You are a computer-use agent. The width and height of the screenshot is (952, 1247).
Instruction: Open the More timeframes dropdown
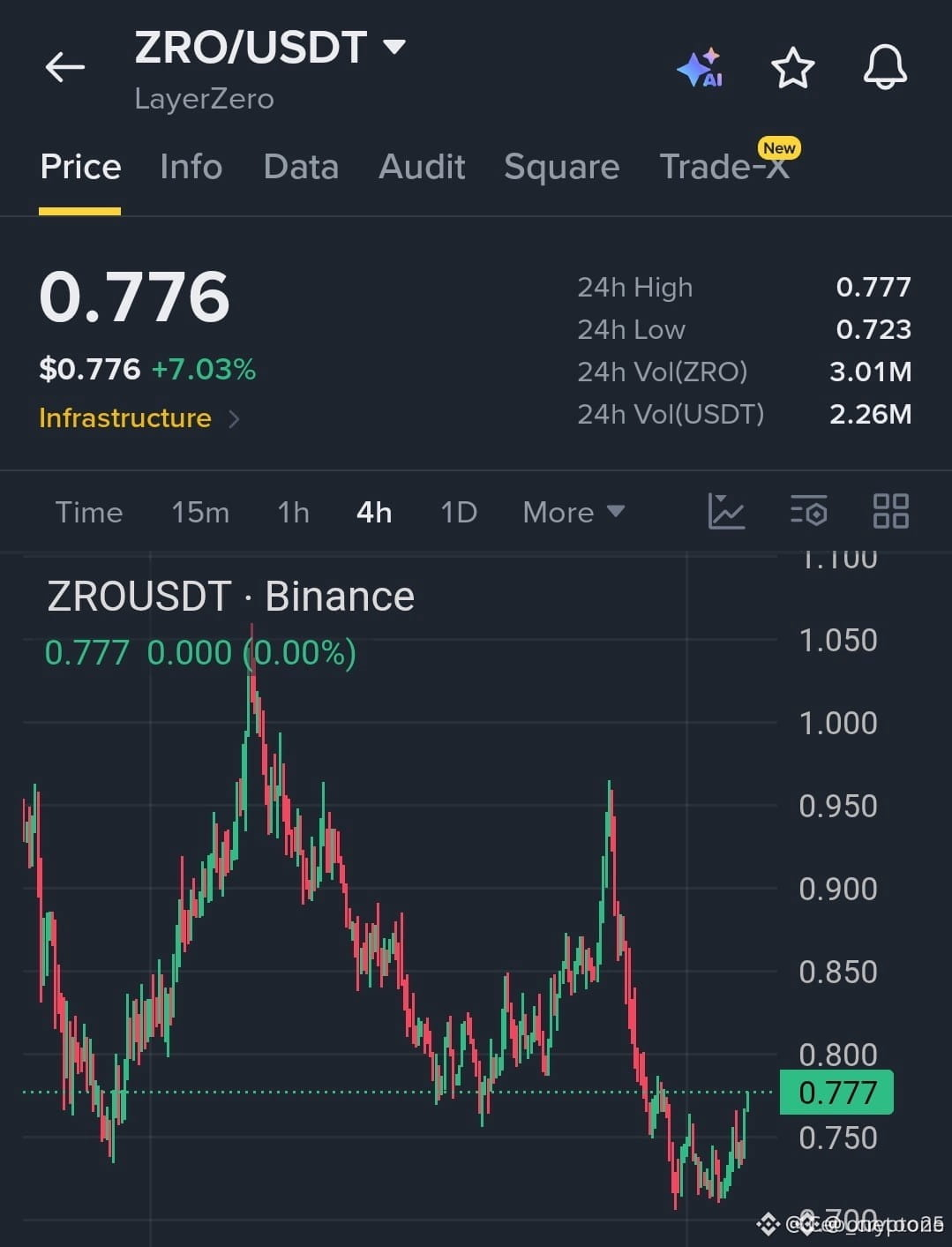(x=573, y=512)
